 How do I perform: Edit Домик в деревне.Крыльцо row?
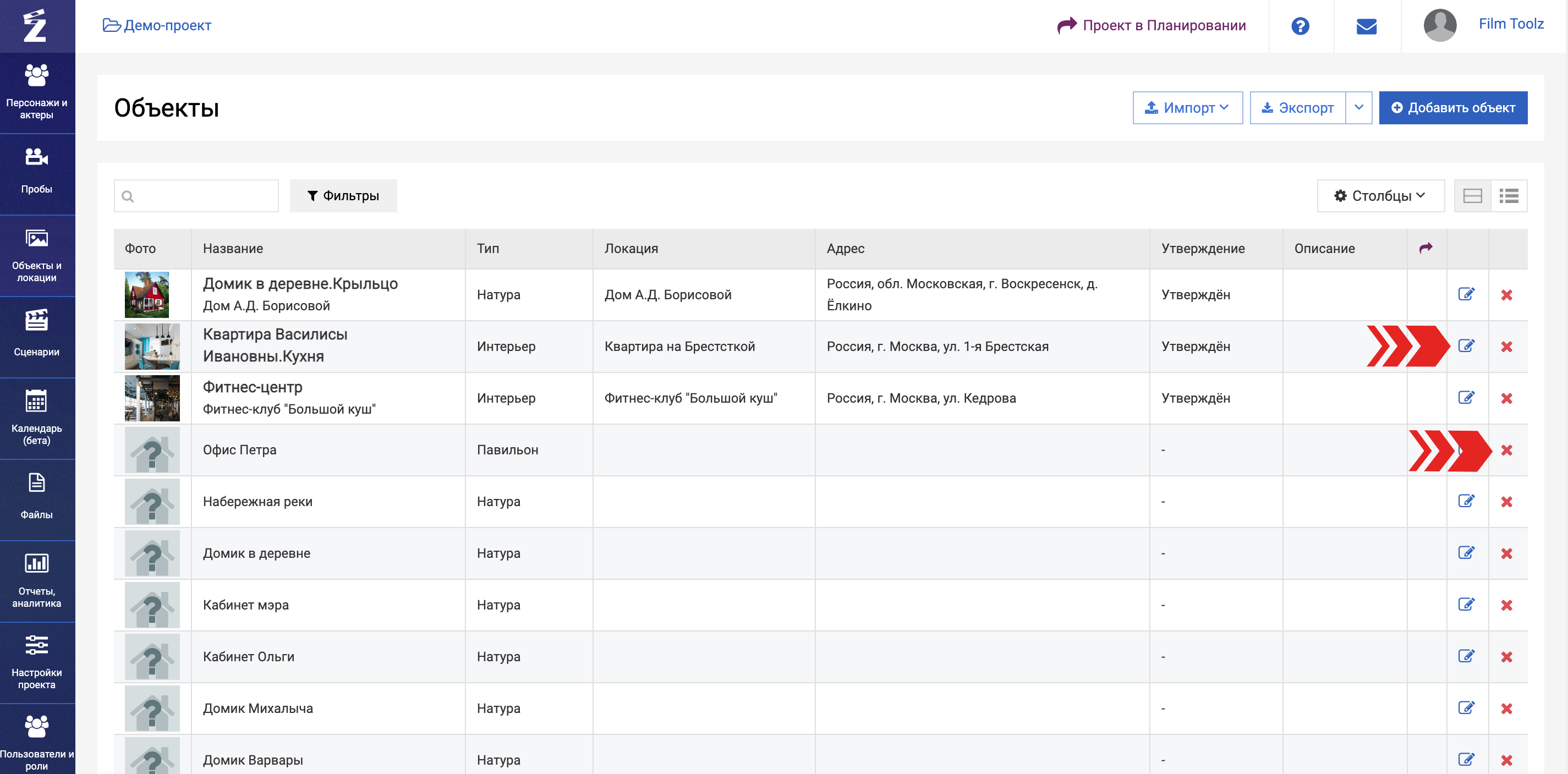click(1466, 294)
